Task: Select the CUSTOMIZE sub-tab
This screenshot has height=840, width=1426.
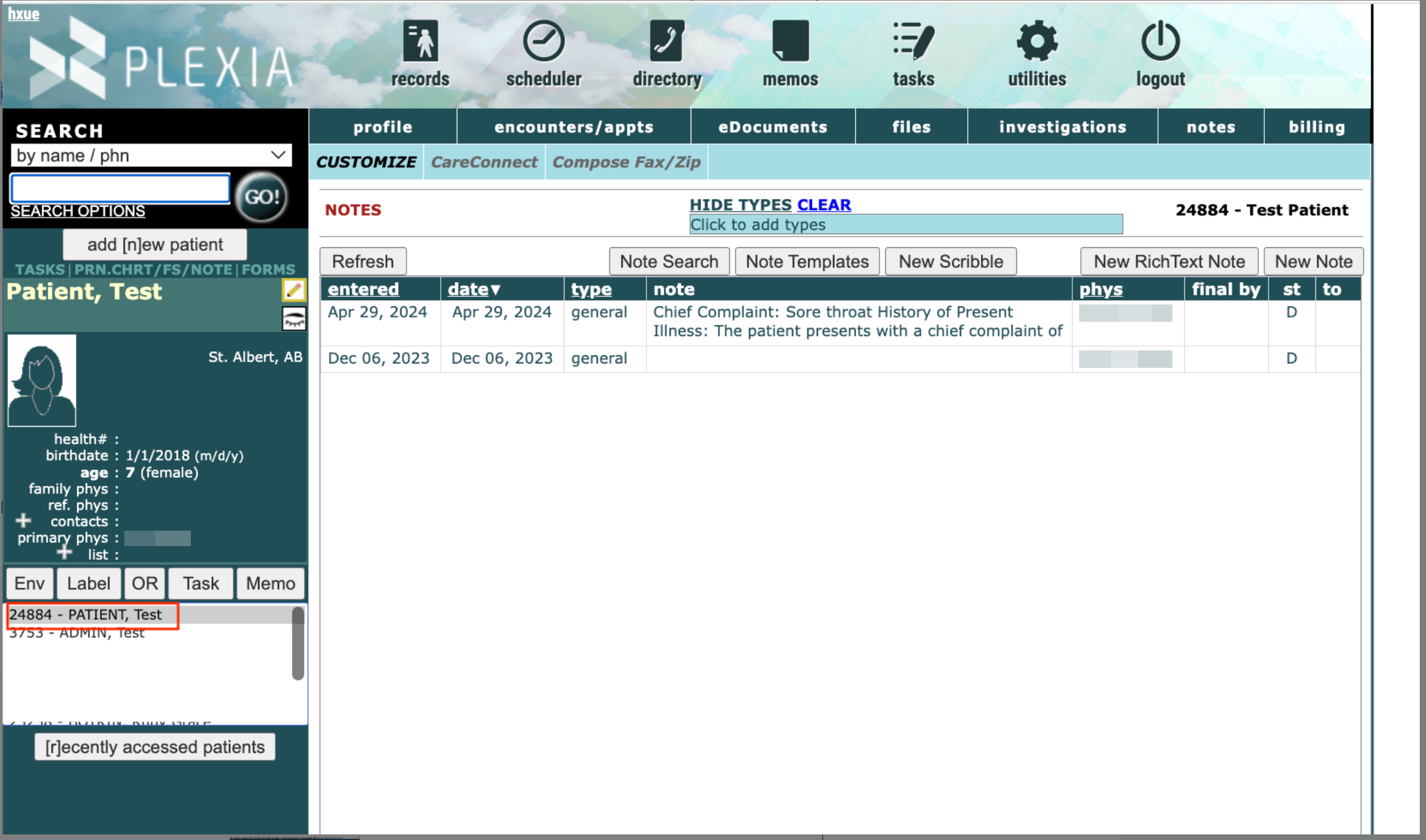Action: coord(366,162)
